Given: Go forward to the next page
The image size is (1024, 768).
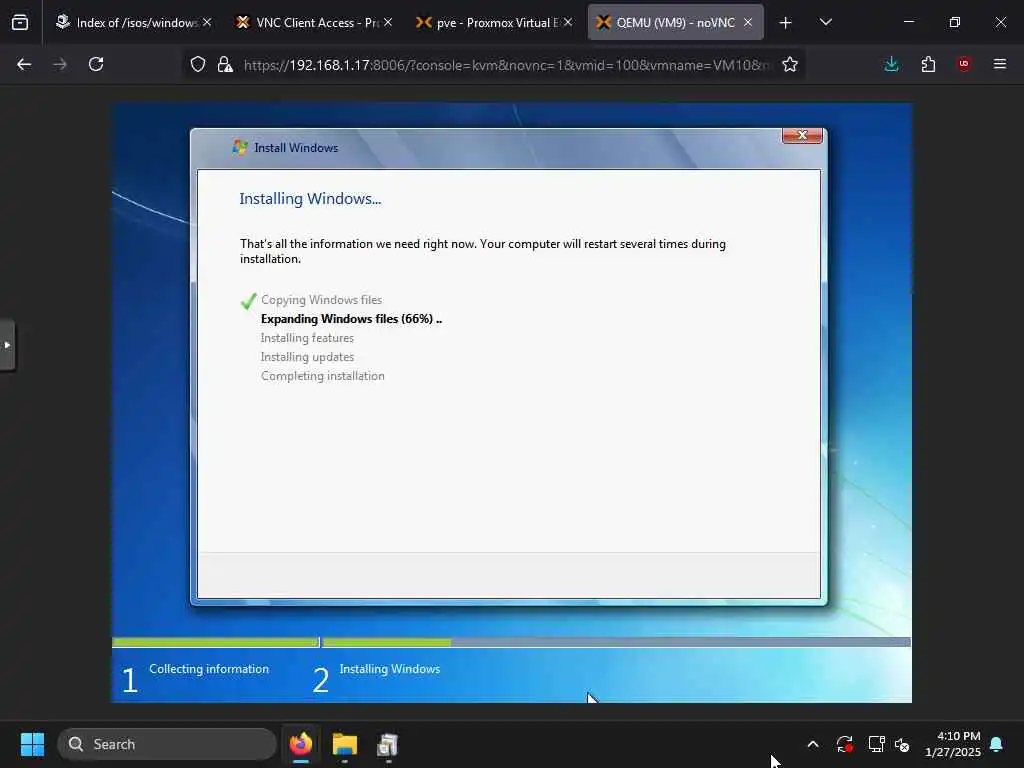Looking at the screenshot, I should pos(60,64).
